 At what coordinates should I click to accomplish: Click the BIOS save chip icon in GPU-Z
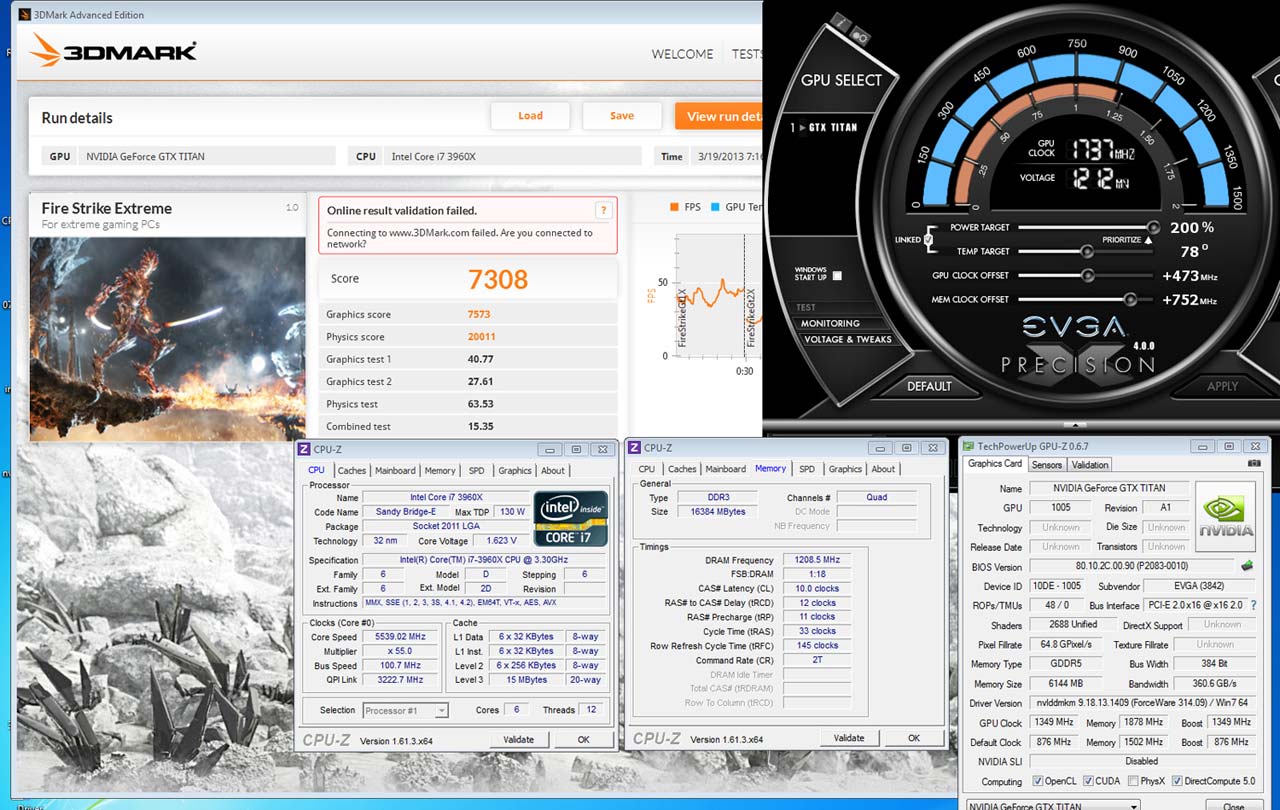coord(1247,566)
